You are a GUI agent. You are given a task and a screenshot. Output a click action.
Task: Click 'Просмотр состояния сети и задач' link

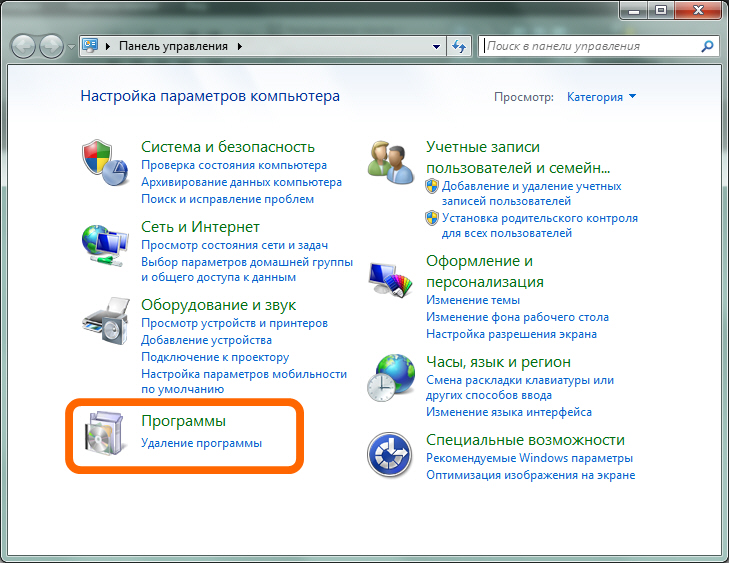234,245
